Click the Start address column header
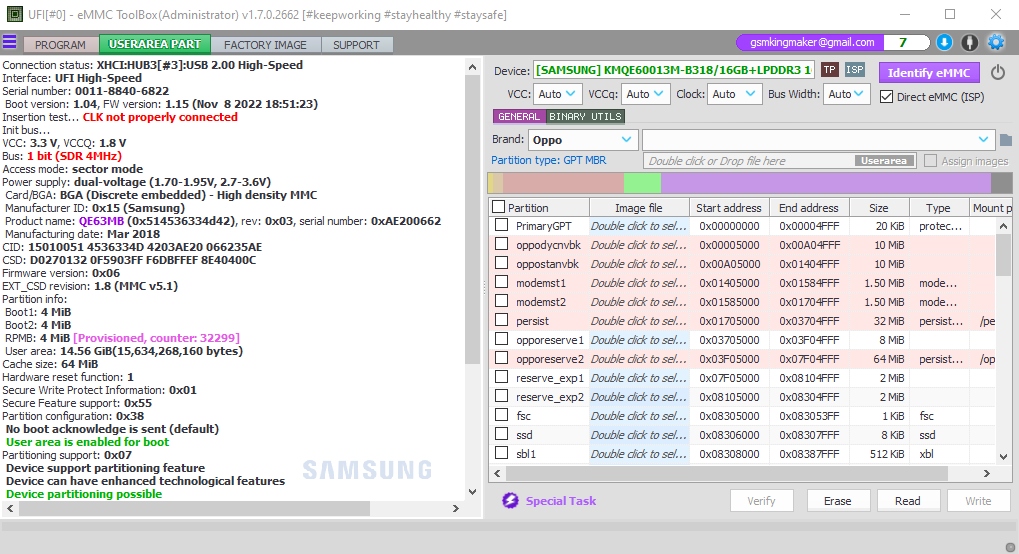This screenshot has width=1019, height=554. pyautogui.click(x=729, y=207)
